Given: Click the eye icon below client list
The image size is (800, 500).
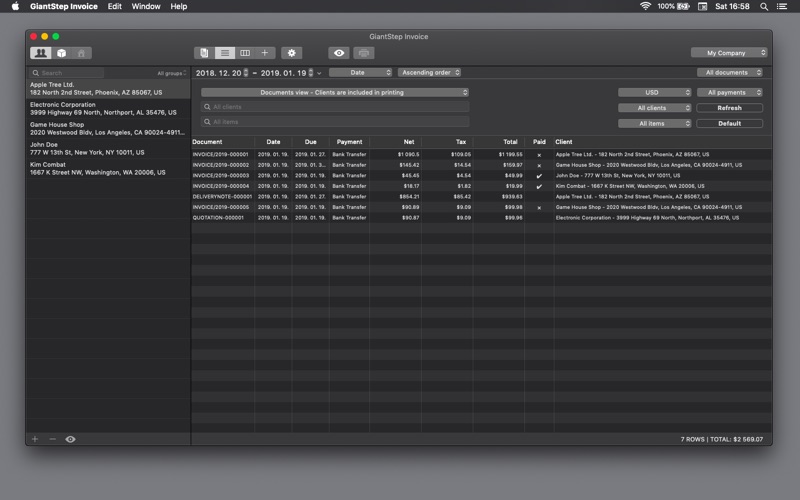Looking at the screenshot, I should point(70,439).
